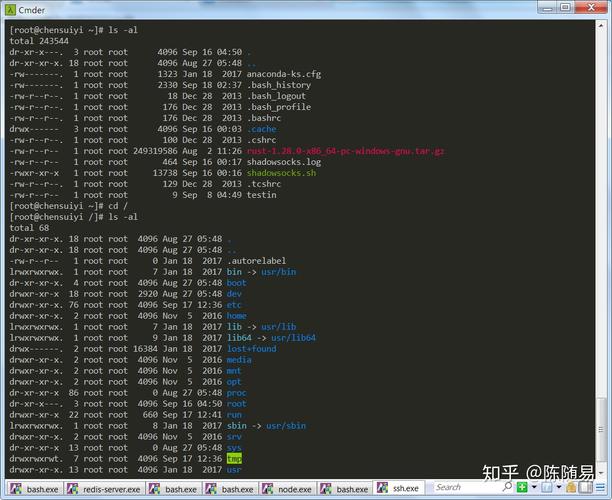Click the vertical scrollbar thumb
Image resolution: width=612 pixels, height=500 pixels.
tap(601, 429)
